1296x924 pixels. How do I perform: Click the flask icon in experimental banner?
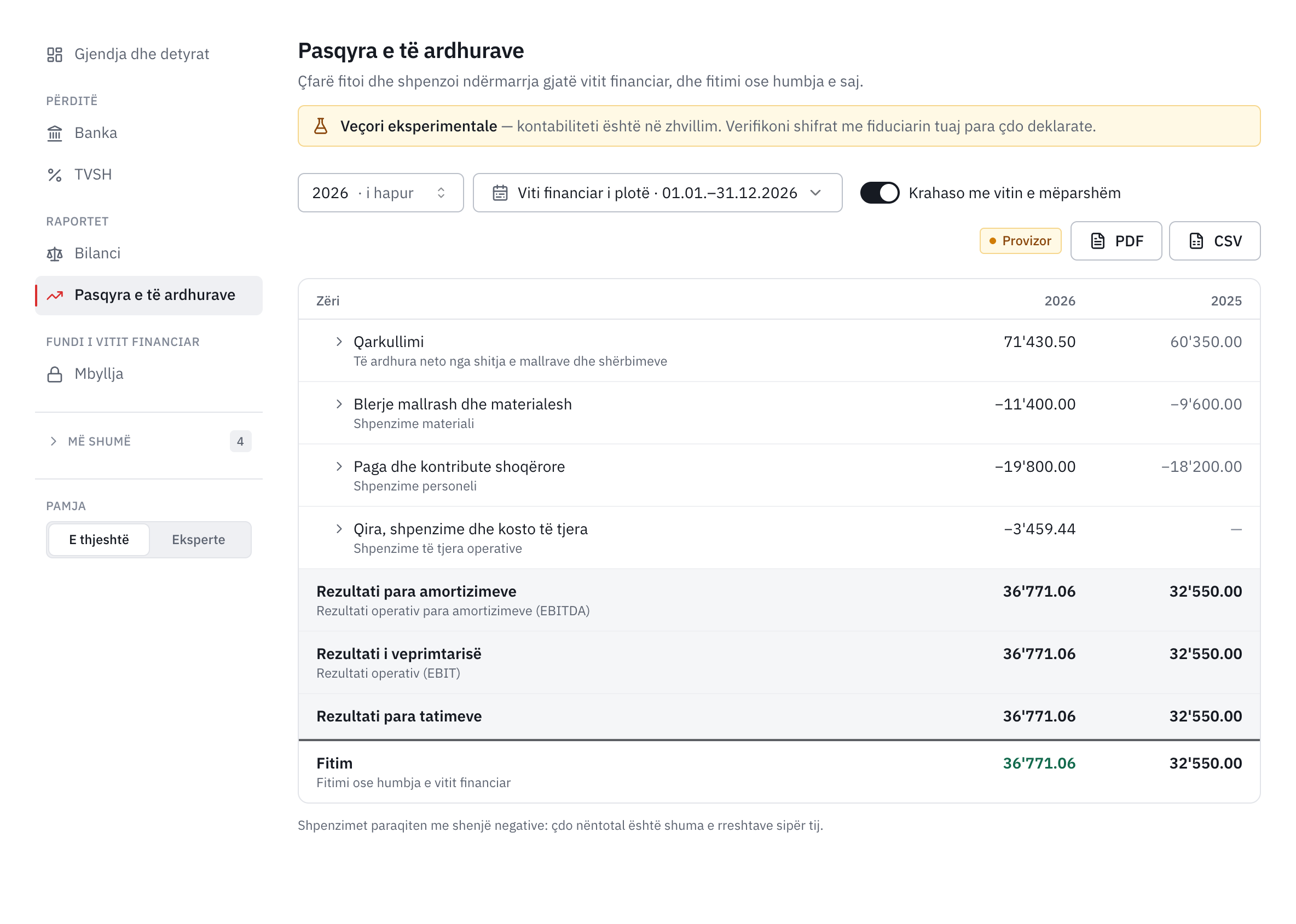click(321, 126)
